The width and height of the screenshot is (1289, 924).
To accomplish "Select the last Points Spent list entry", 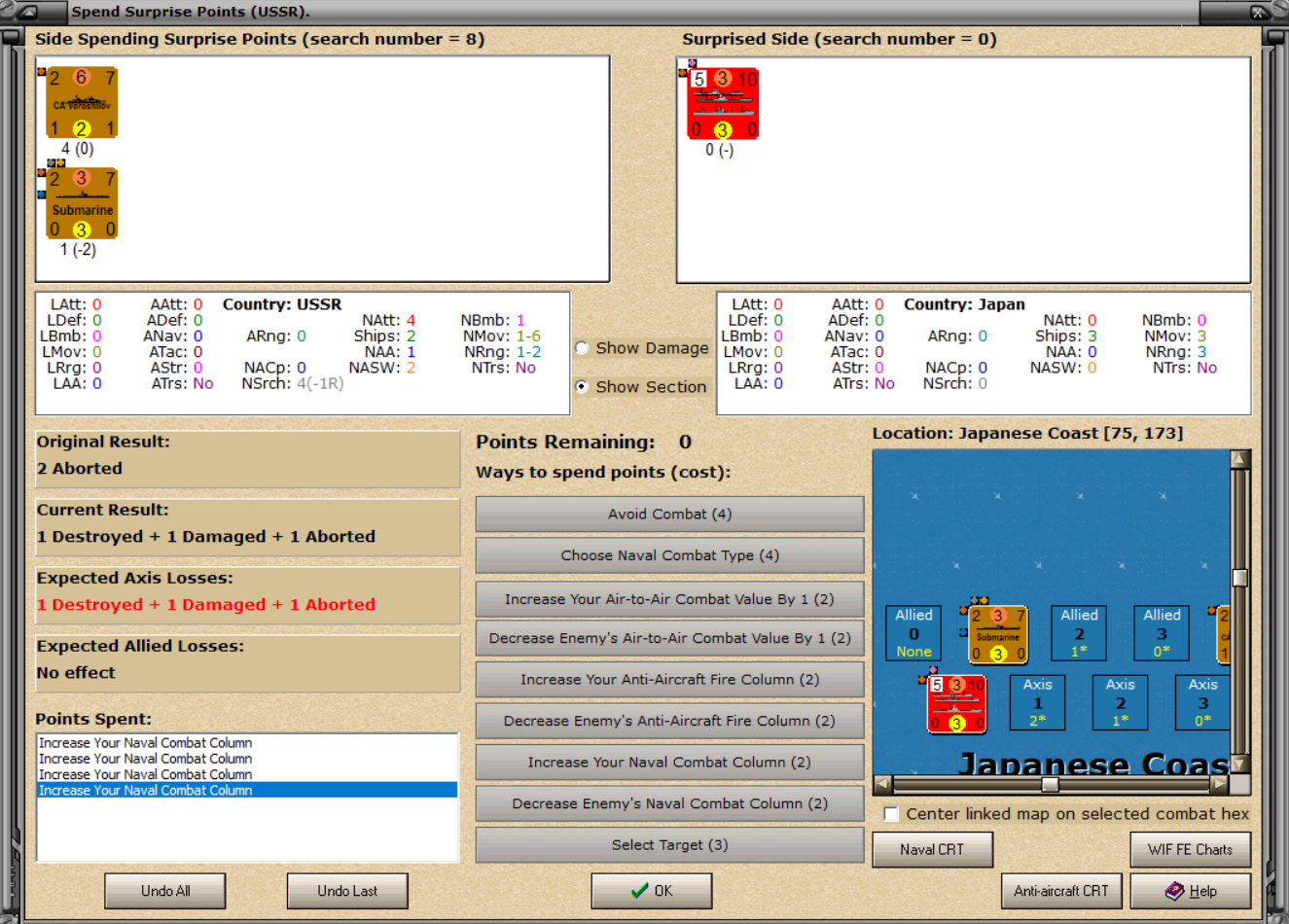I will point(247,791).
